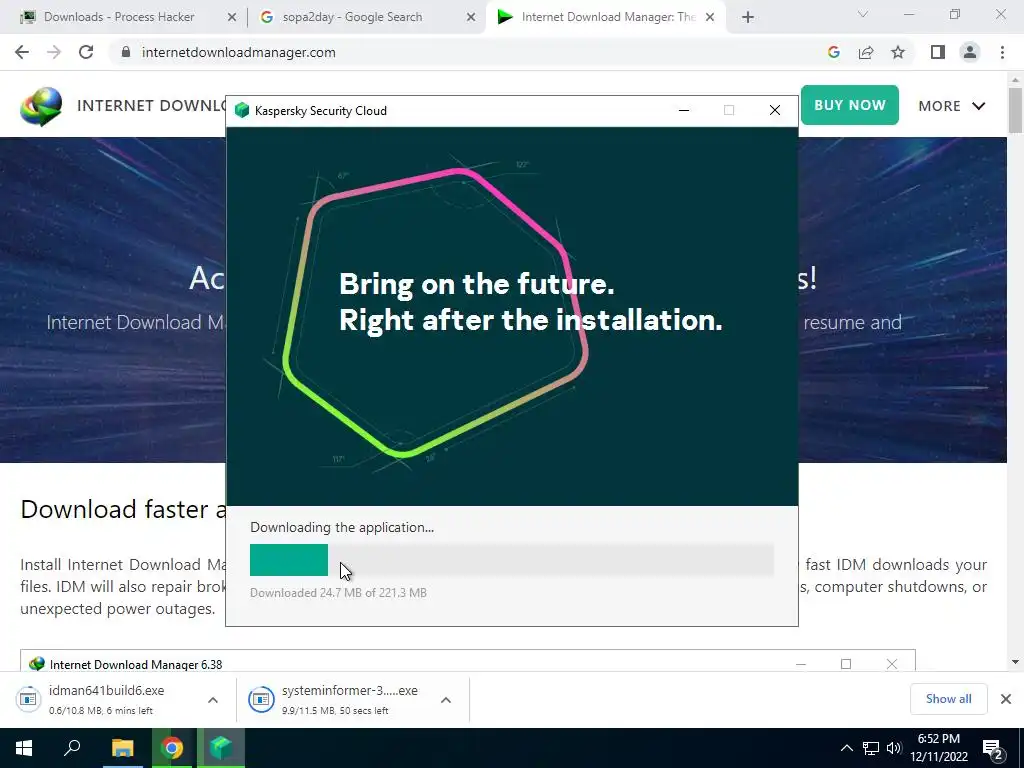Viewport: 1024px width, 768px height.
Task: Open the idman641build6.exe download item
Action: click(x=104, y=699)
